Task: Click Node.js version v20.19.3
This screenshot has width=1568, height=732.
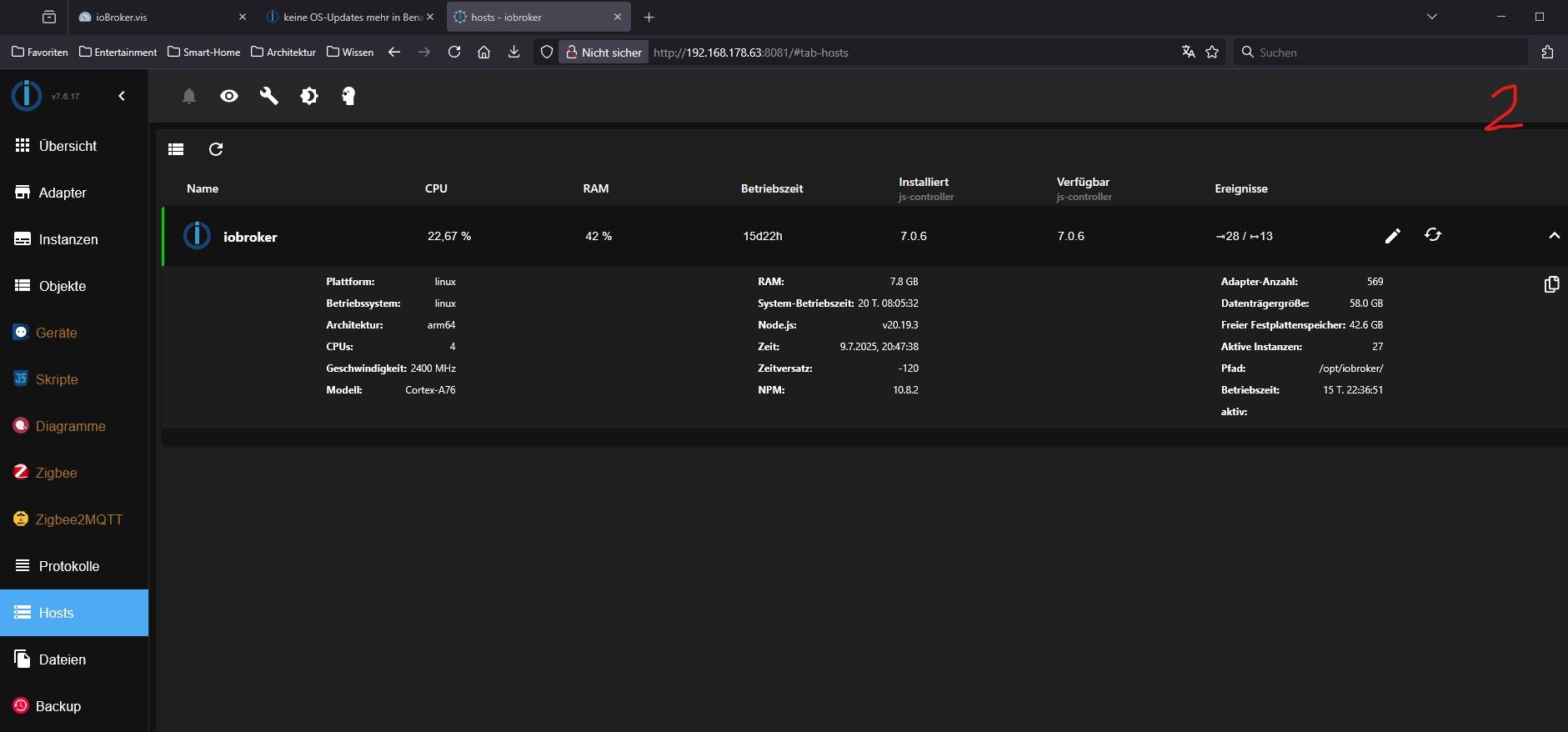Action: (900, 325)
